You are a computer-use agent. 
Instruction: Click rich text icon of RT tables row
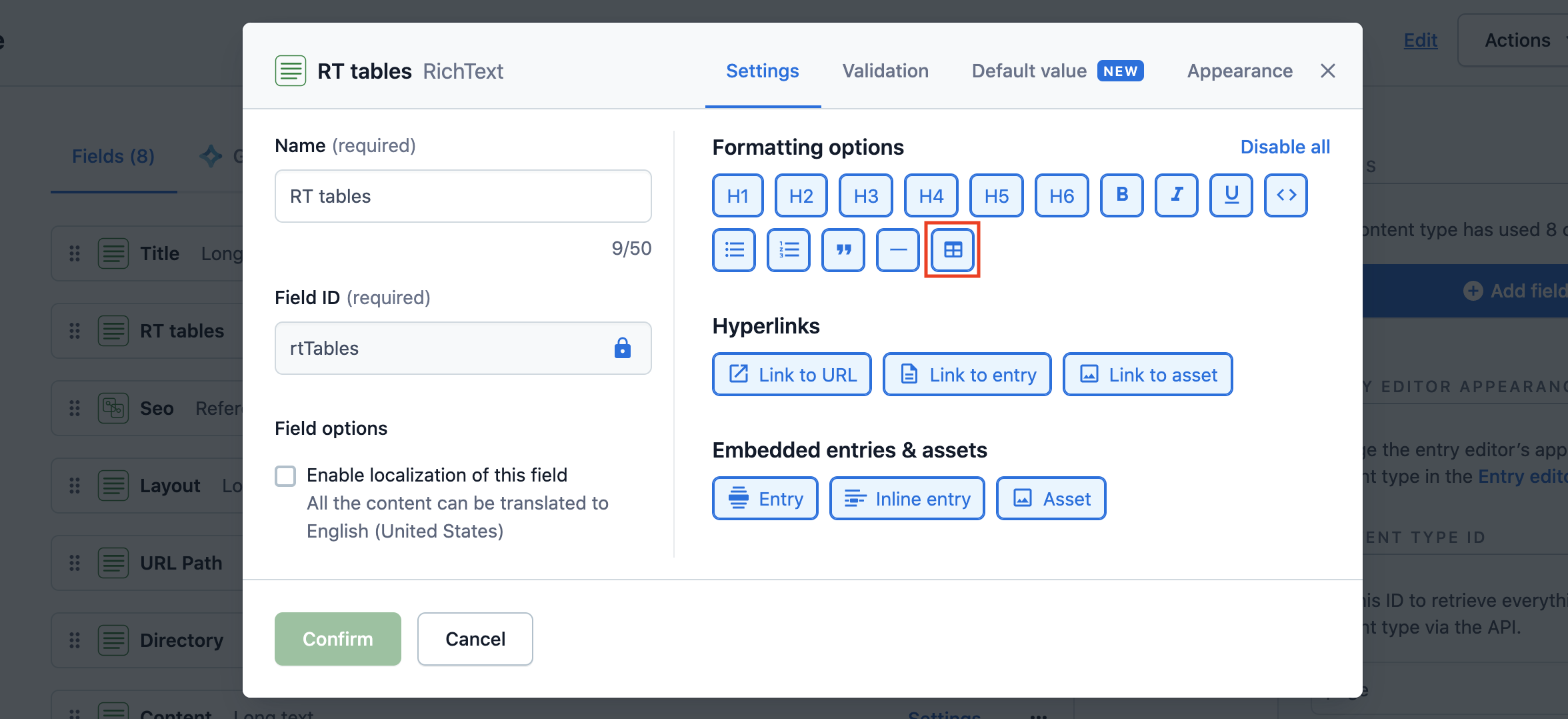113,331
